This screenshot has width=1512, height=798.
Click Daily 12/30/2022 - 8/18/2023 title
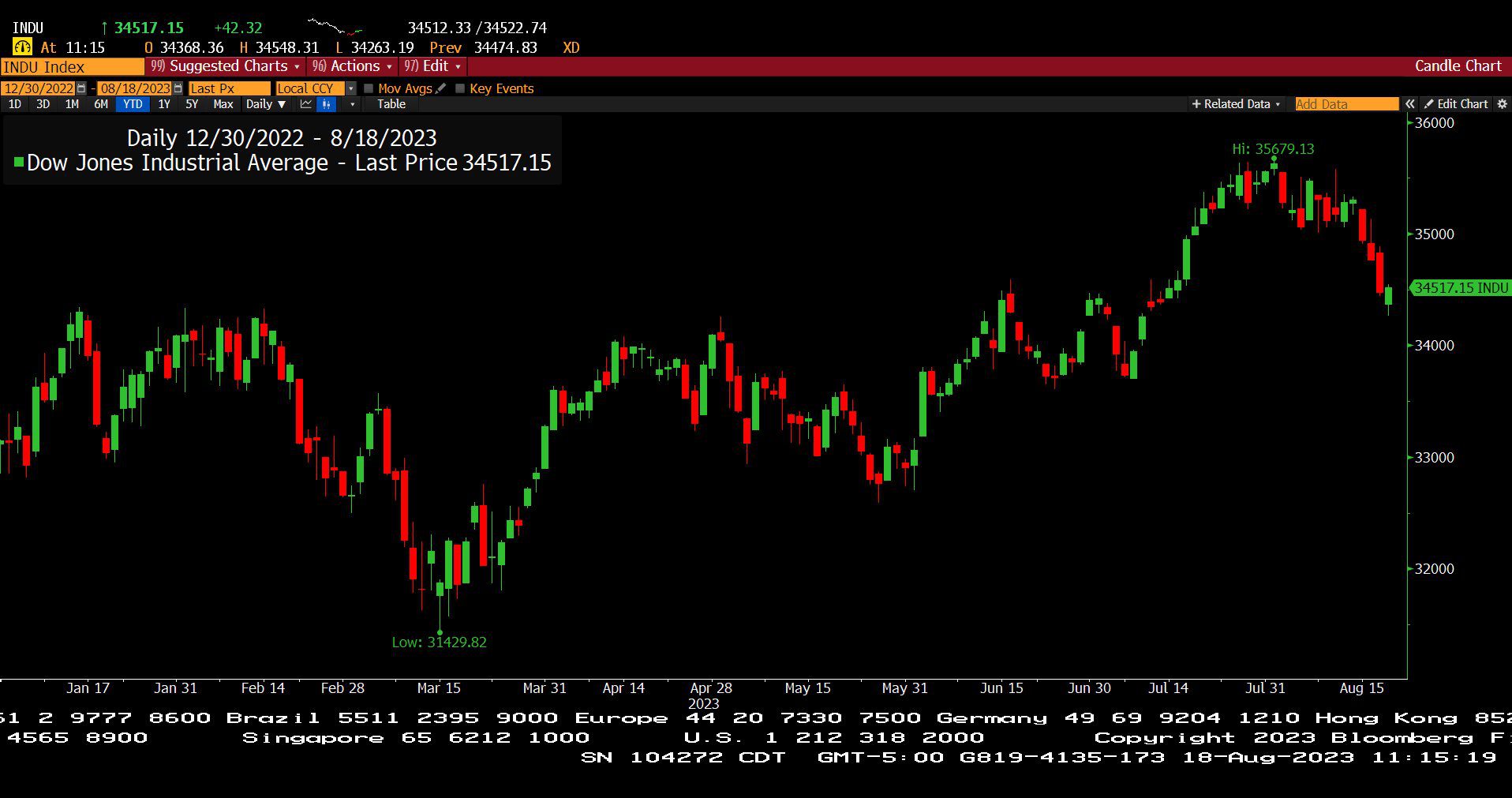[282, 138]
